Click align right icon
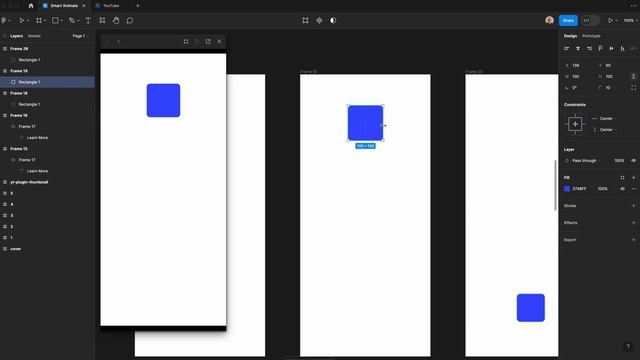The height and width of the screenshot is (360, 640). 589,49
